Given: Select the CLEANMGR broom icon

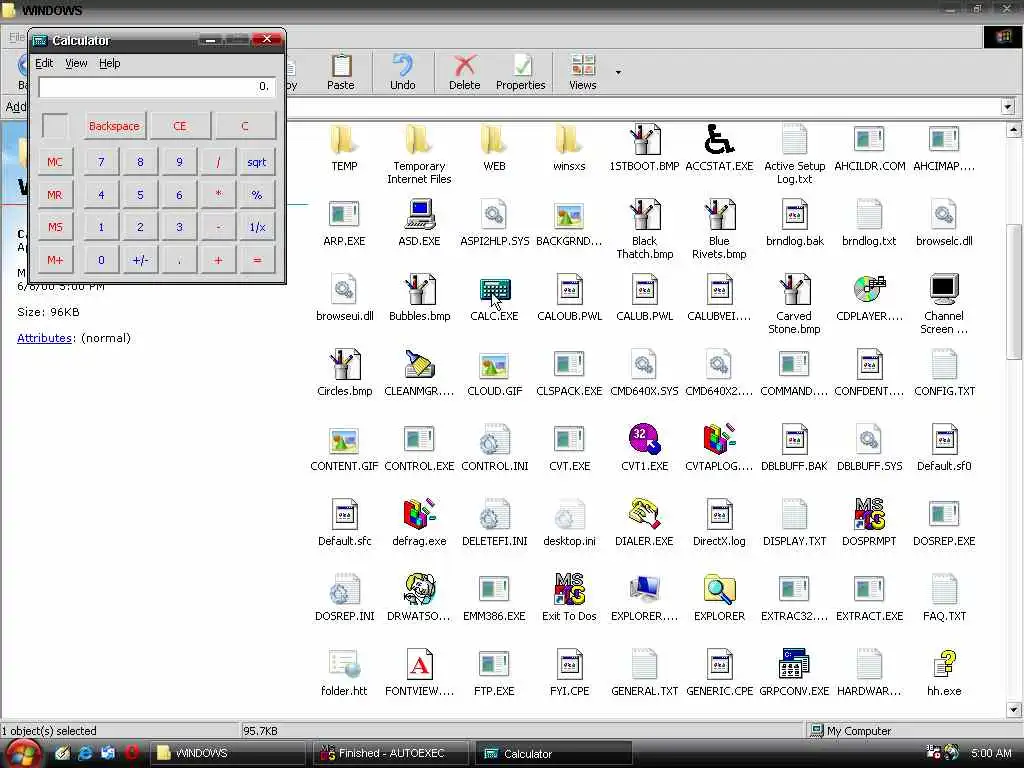Looking at the screenshot, I should [419, 365].
